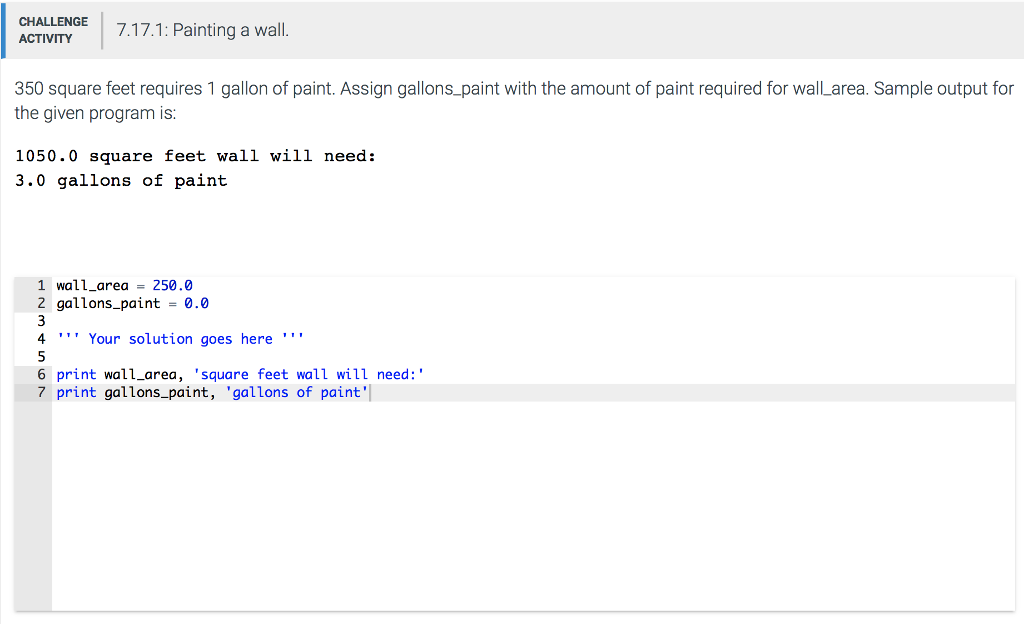The height and width of the screenshot is (624, 1024).
Task: Select the CHALLENGE ACTIVITY label
Action: [x=53, y=29]
